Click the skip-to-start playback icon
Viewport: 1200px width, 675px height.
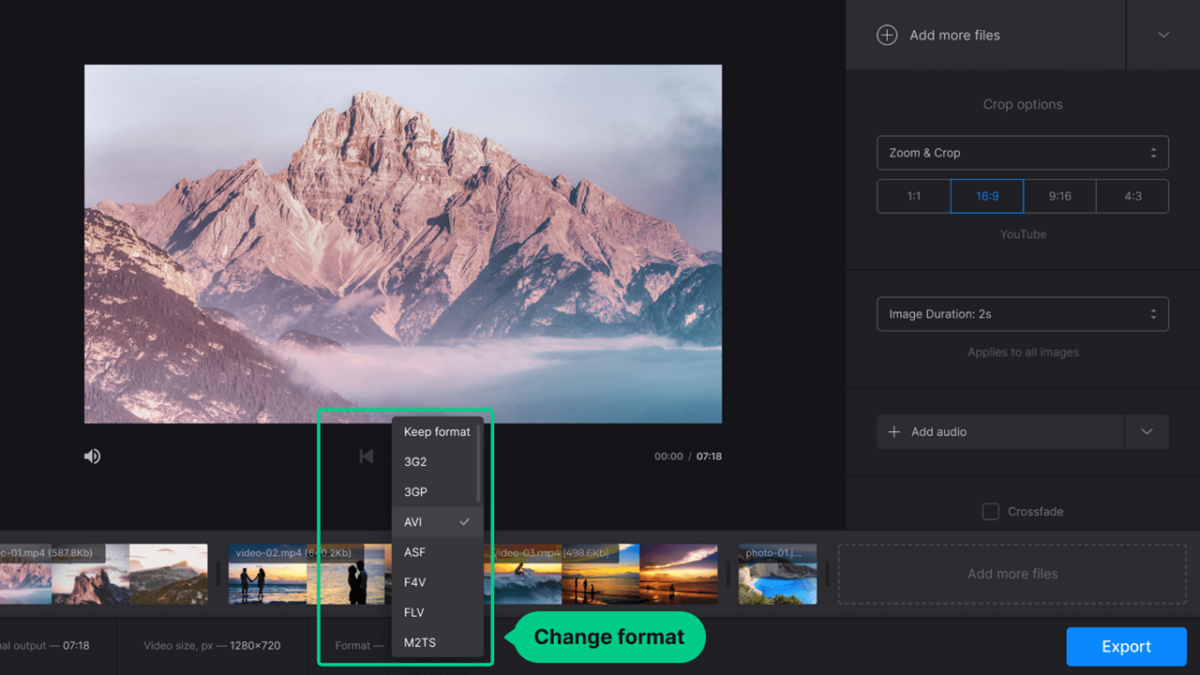click(366, 456)
